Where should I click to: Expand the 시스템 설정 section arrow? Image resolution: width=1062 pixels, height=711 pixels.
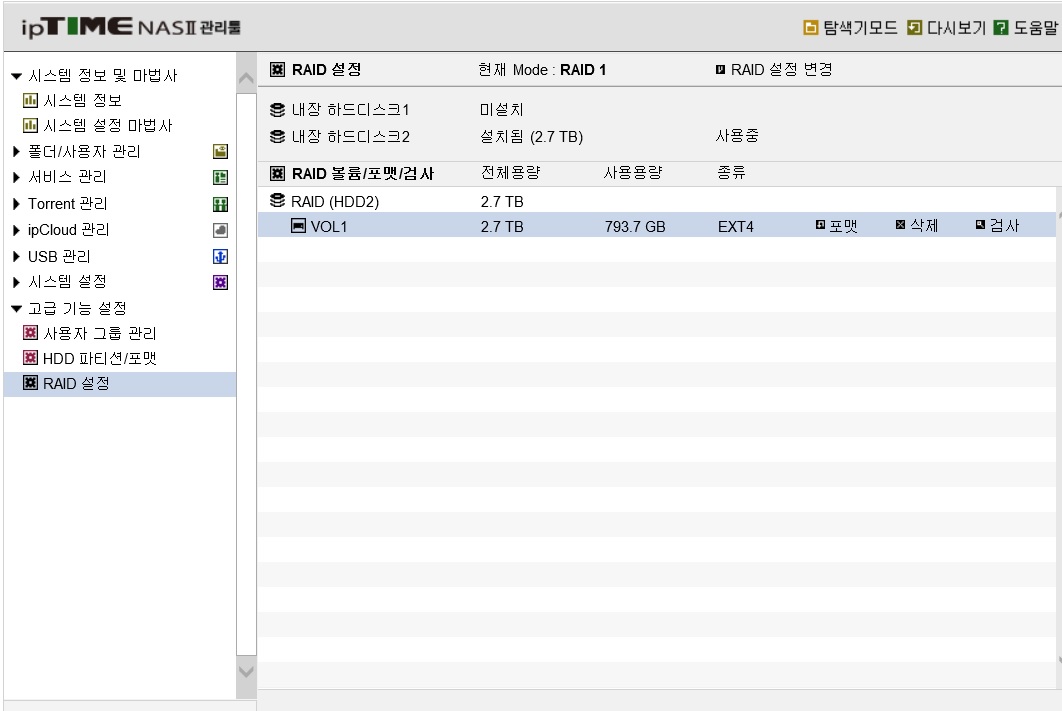[16, 282]
